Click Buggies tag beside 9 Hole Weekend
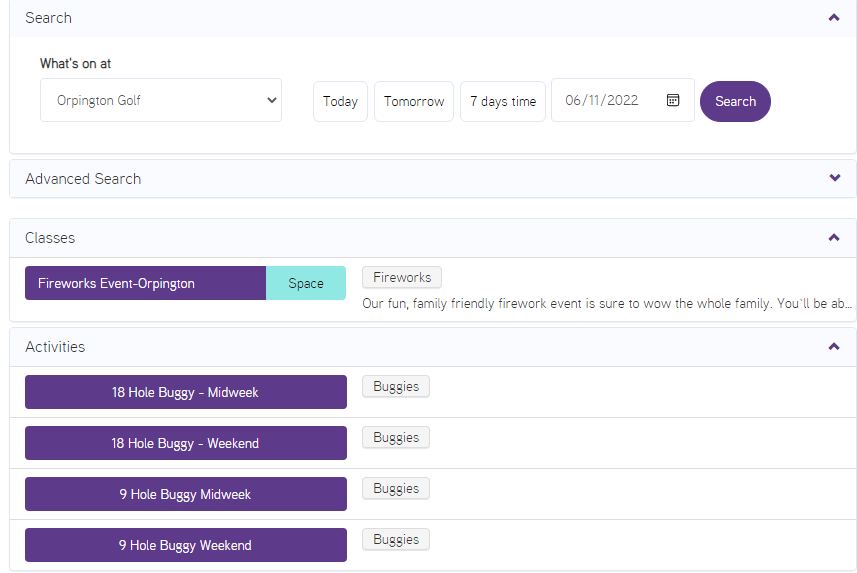The height and width of the screenshot is (573, 857). point(396,539)
